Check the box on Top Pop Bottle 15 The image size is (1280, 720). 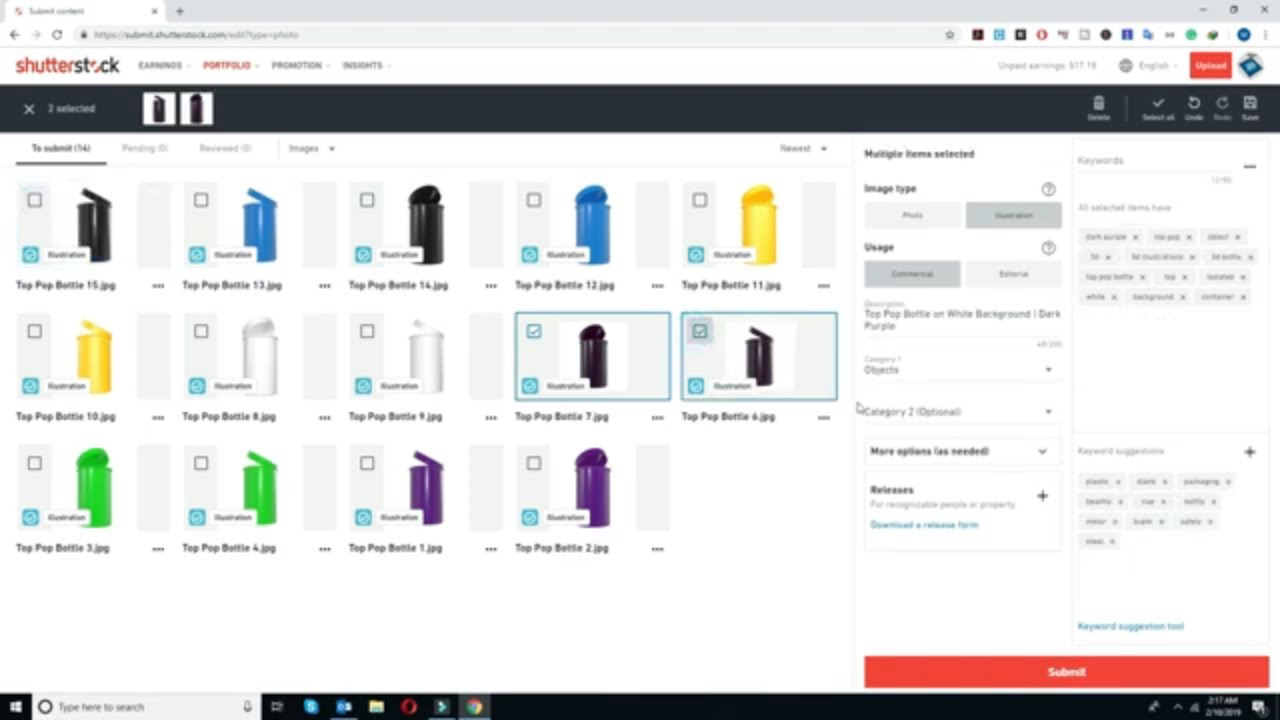tap(35, 200)
